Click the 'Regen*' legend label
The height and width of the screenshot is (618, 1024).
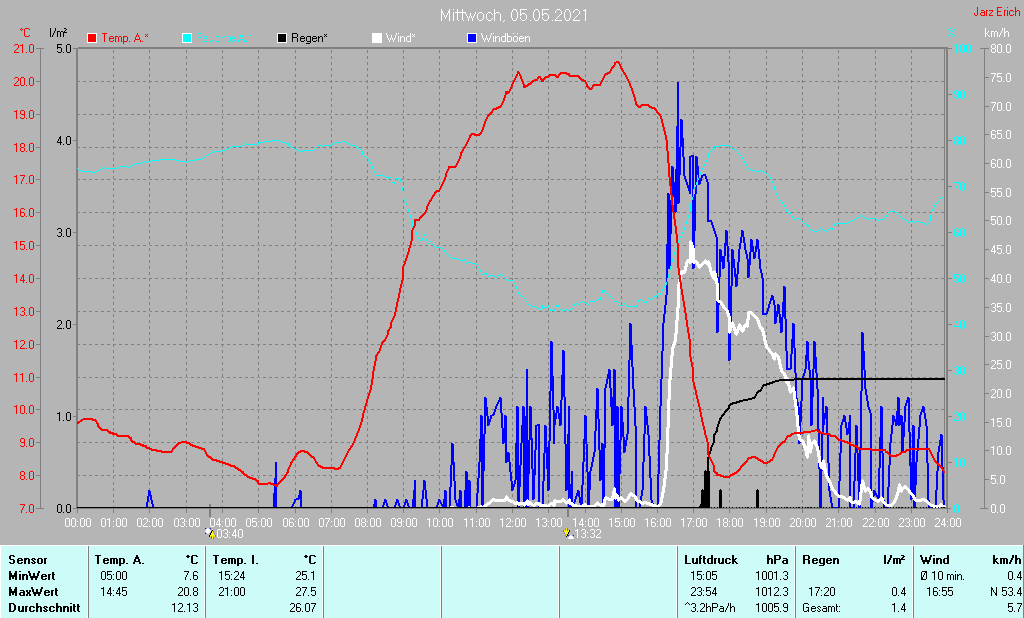point(309,39)
